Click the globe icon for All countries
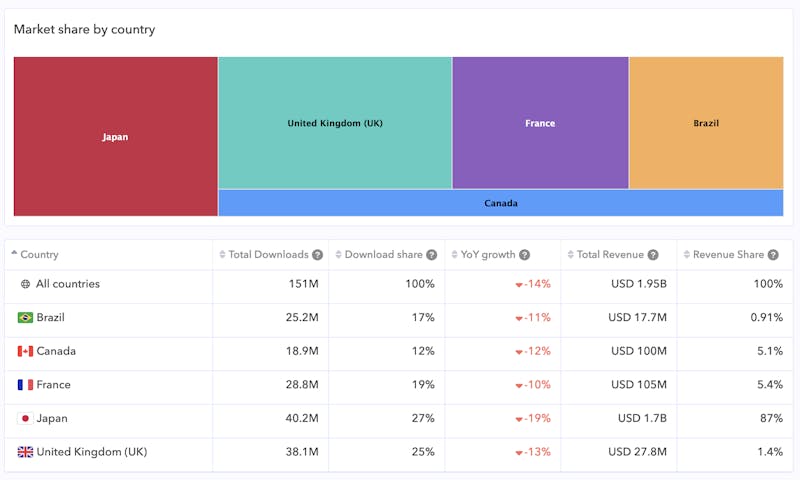The width and height of the screenshot is (800, 480). [x=25, y=284]
